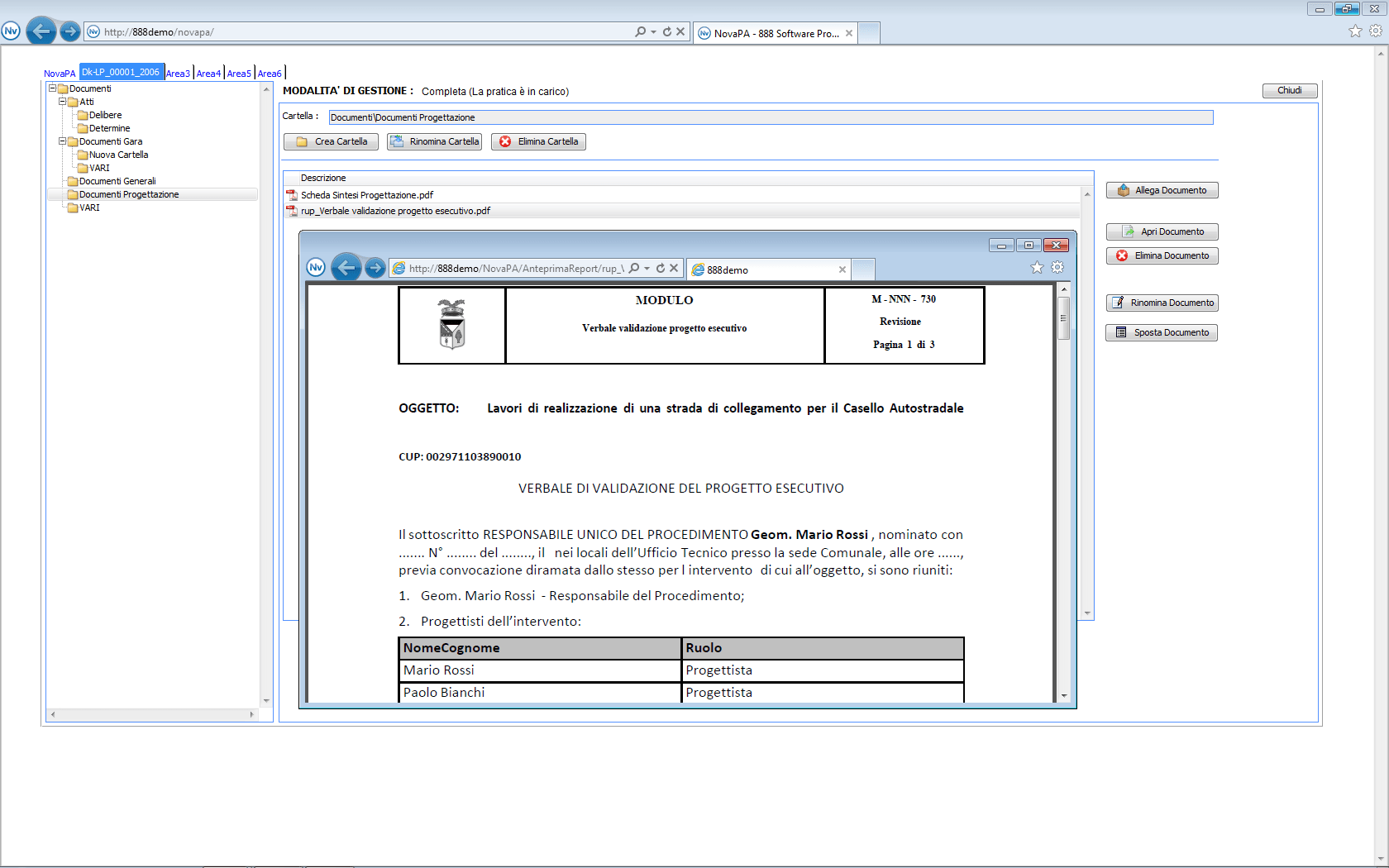Click PDF icon of rup_Verbale validazione file
The height and width of the screenshot is (868, 1389).
(x=291, y=211)
